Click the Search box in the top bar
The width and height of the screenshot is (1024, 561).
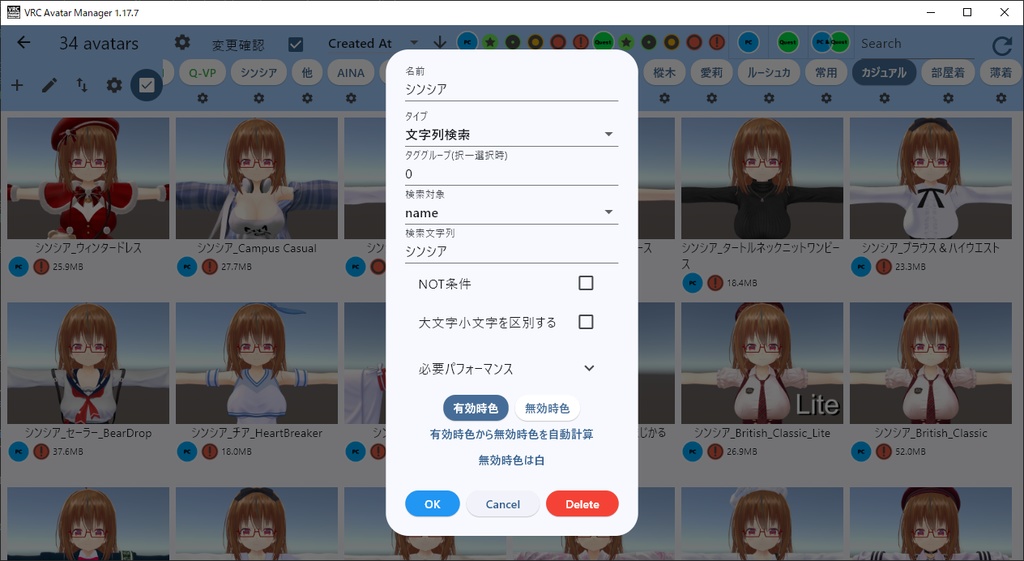tap(917, 44)
